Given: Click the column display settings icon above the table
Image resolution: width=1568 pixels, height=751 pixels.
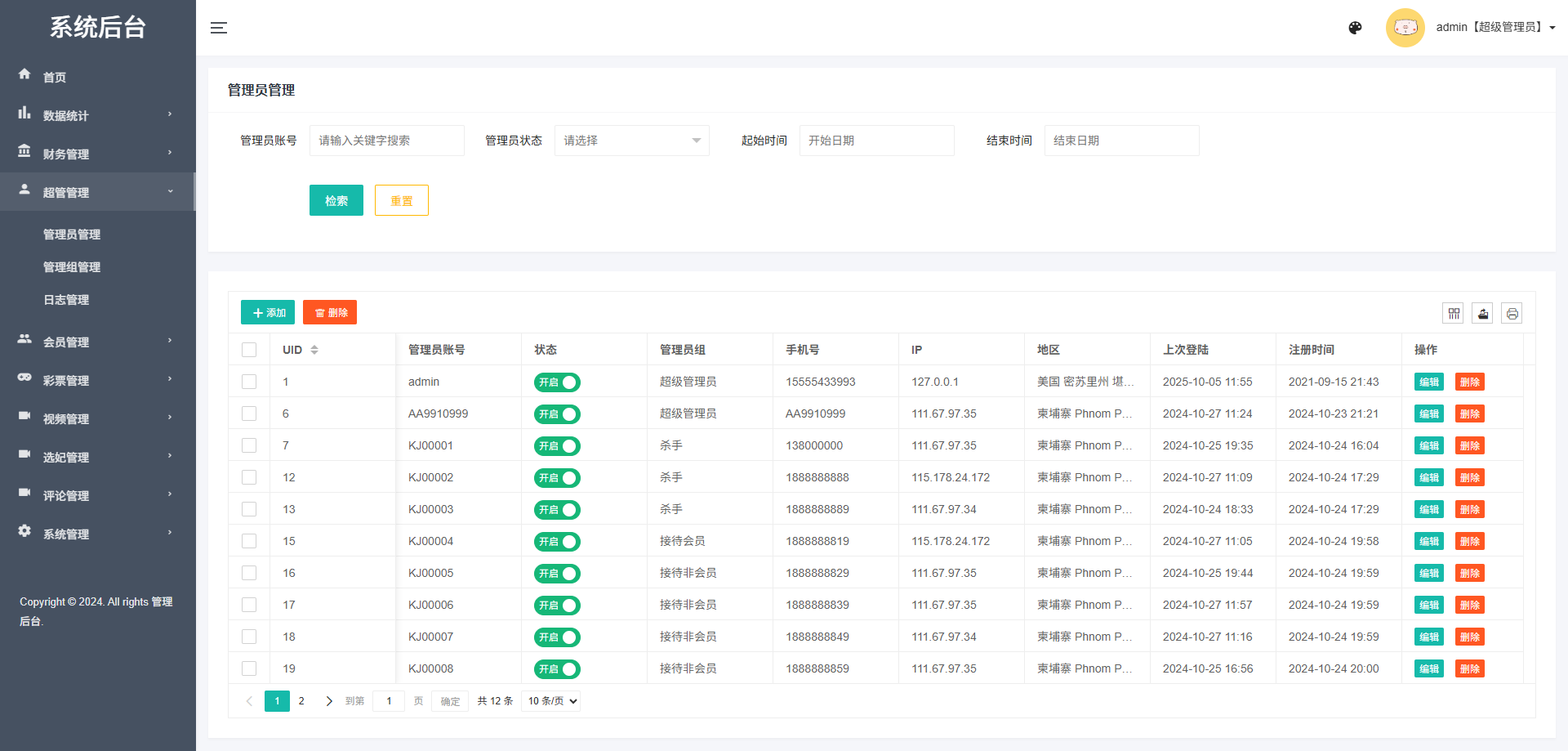Looking at the screenshot, I should (x=1454, y=313).
